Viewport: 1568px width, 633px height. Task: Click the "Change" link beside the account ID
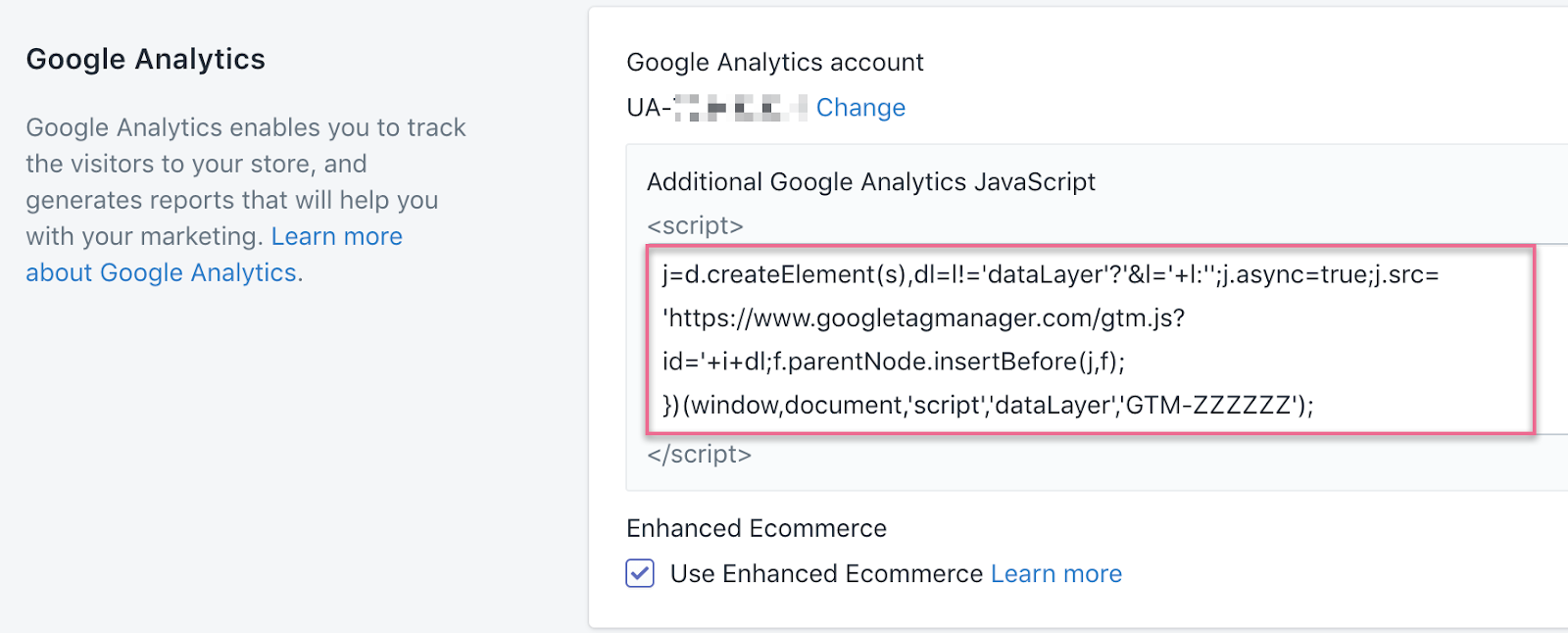pyautogui.click(x=860, y=108)
